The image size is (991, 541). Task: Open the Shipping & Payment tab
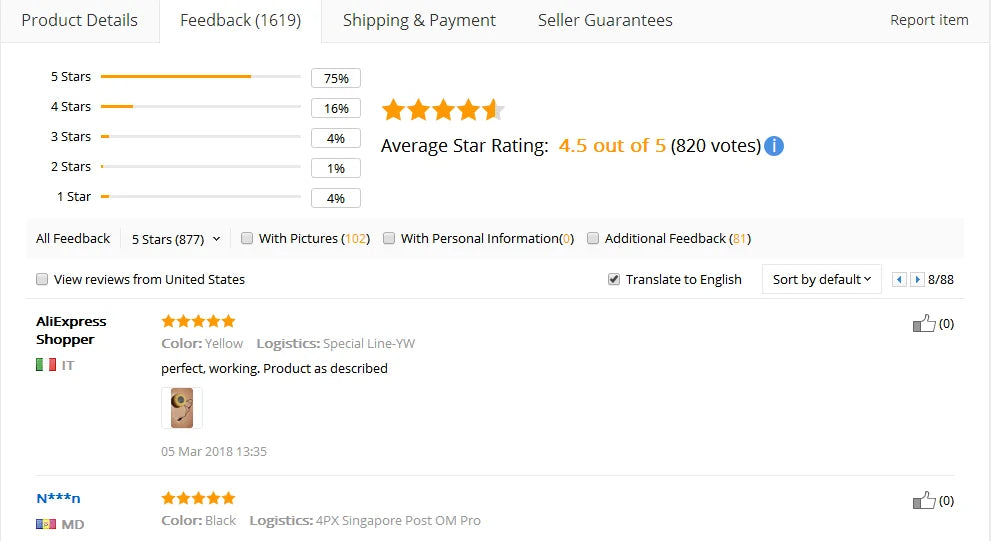(419, 21)
